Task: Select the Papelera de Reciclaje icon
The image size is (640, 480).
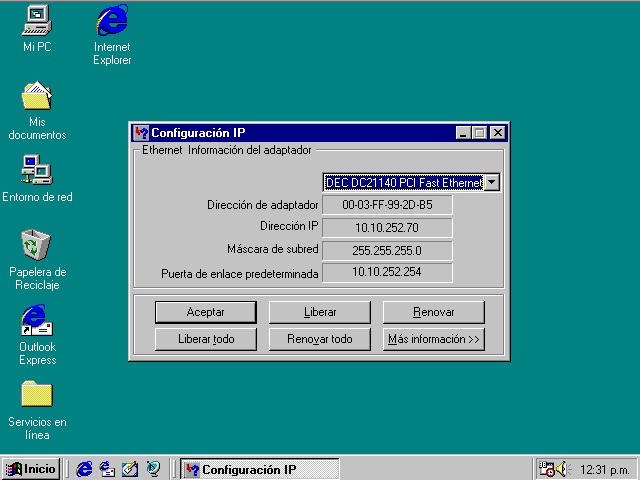Action: 37,243
